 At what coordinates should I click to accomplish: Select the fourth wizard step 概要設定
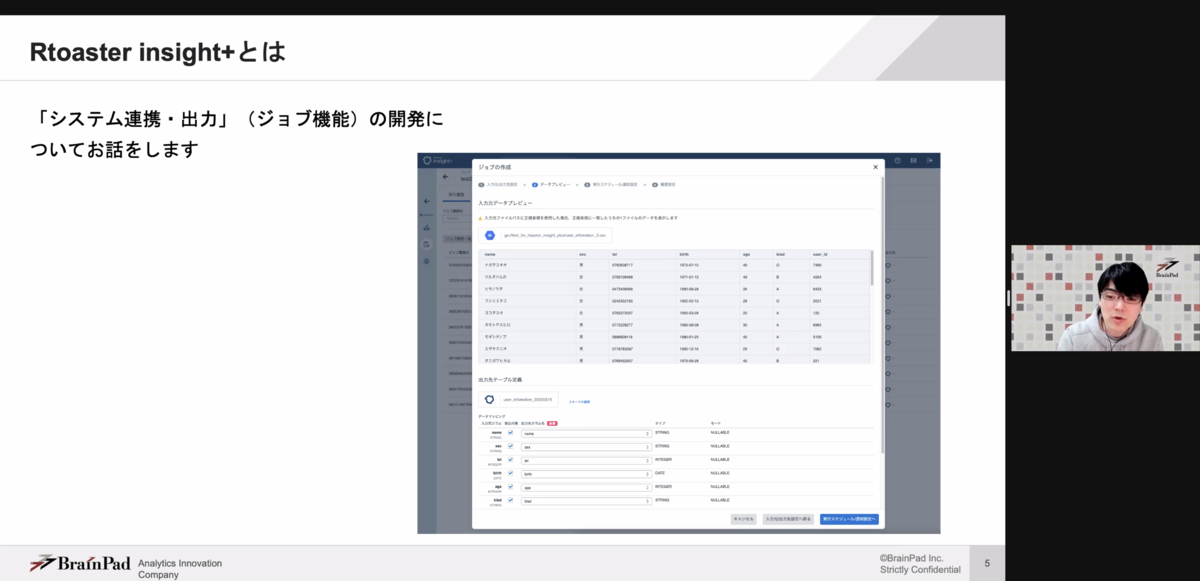coord(664,185)
